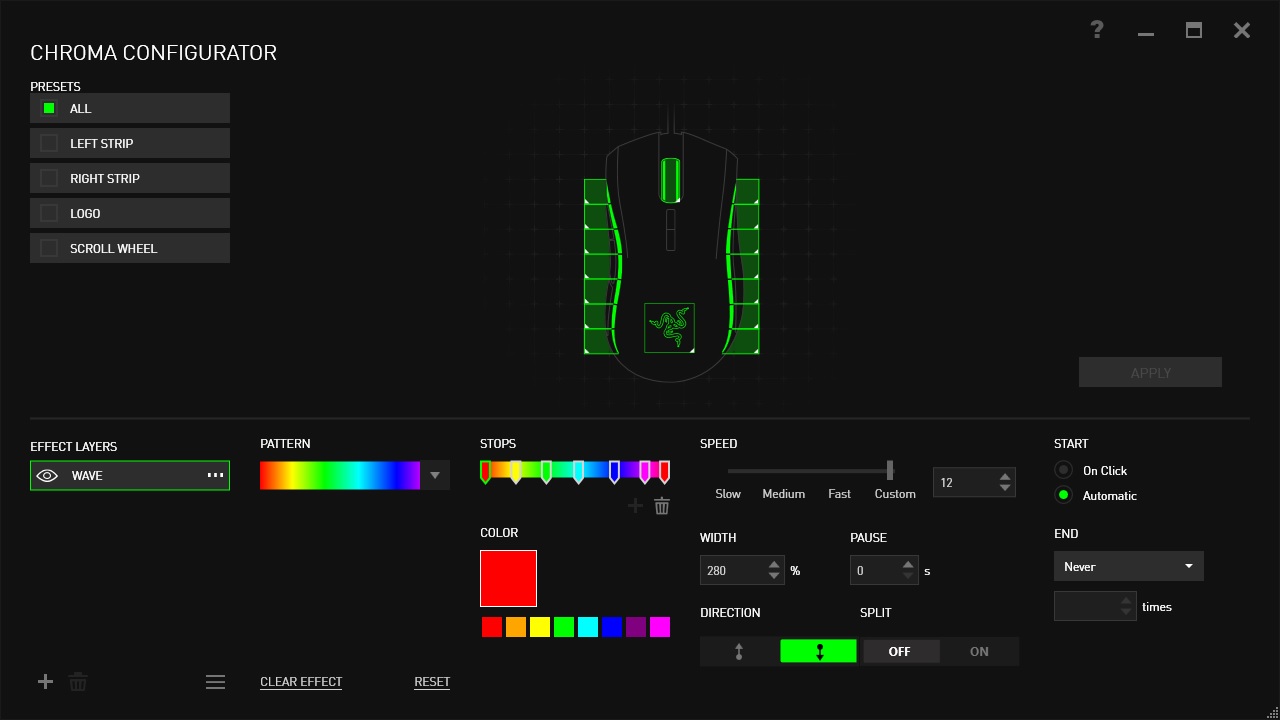Image resolution: width=1280 pixels, height=720 pixels.
Task: Toggle visibility of the WAVE layer
Action: 47,476
